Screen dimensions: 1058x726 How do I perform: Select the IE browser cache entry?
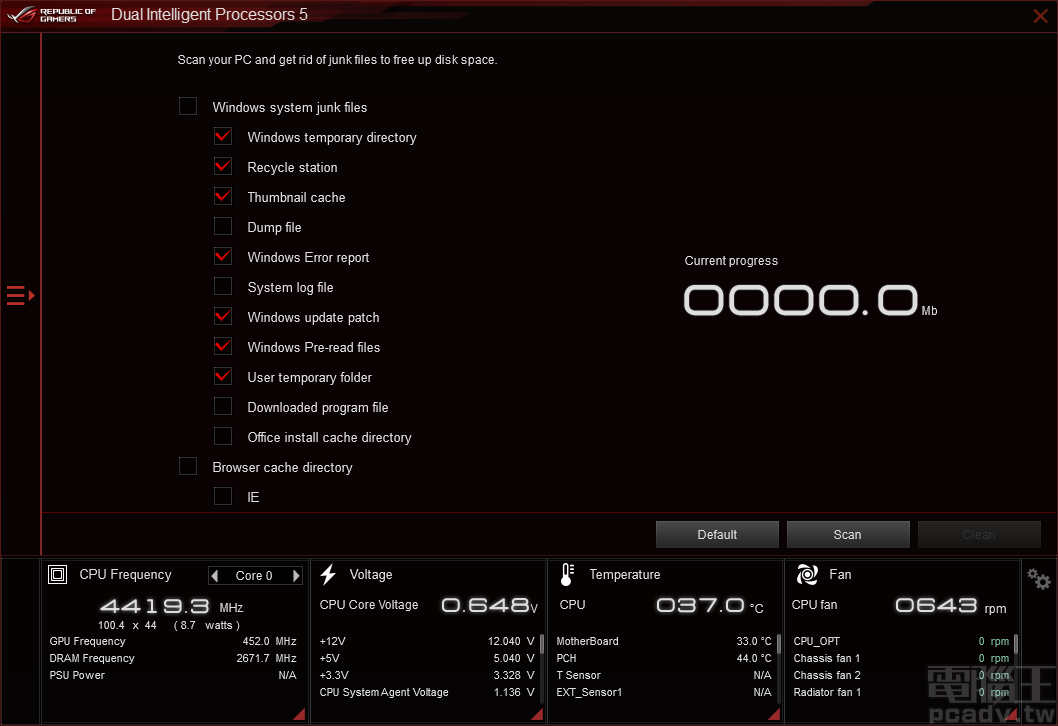coord(222,496)
